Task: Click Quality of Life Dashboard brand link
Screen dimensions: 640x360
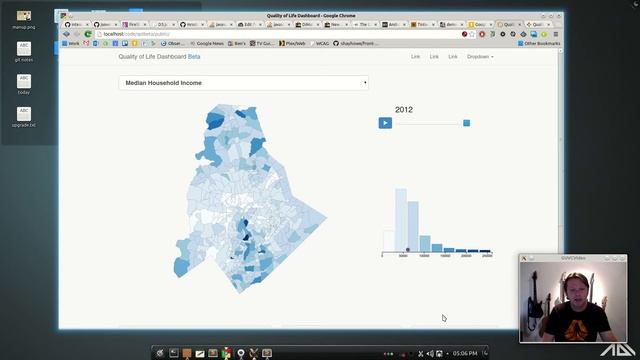Action: pos(159,57)
